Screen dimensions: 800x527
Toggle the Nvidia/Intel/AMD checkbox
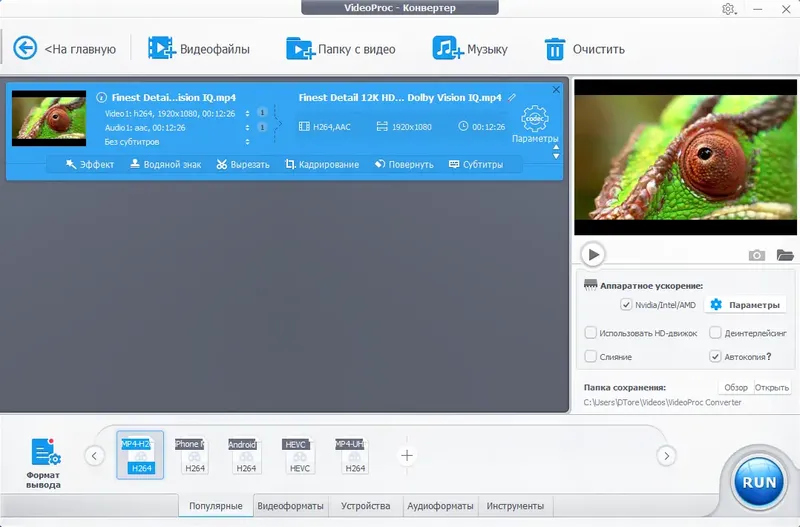[626, 305]
